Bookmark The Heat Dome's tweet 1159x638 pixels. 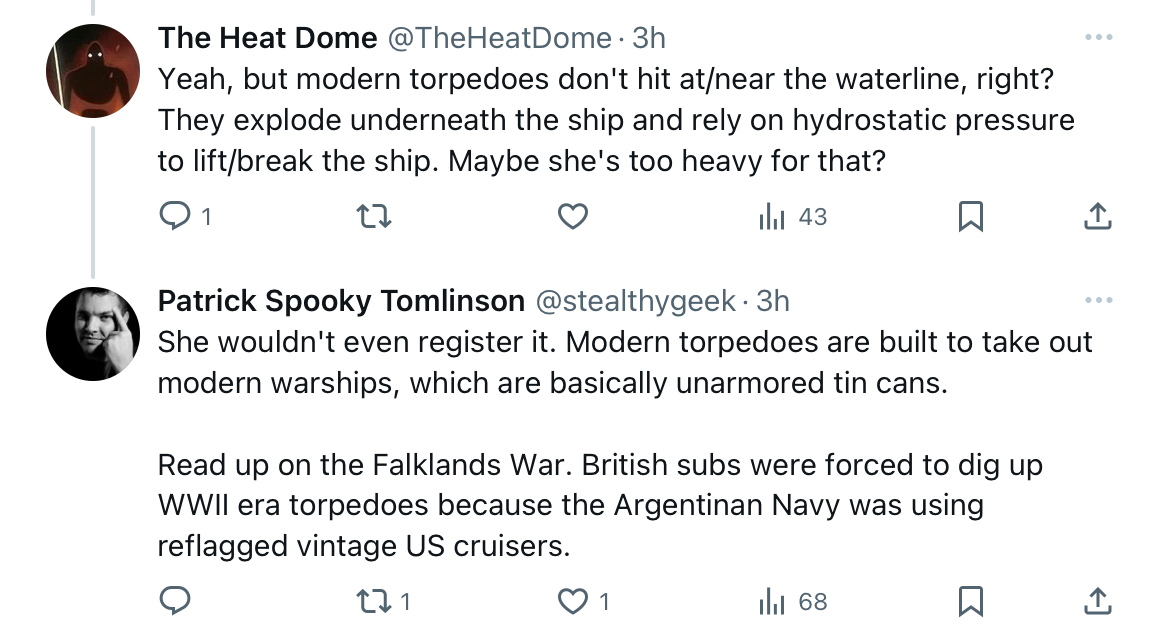pos(971,217)
